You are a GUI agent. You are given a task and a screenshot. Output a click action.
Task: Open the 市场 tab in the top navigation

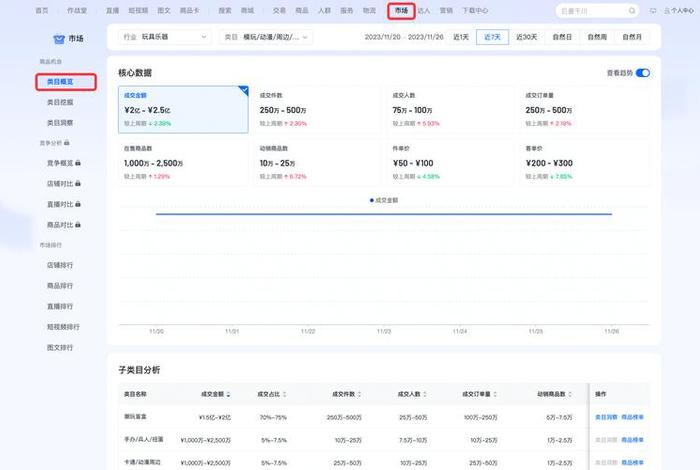401,11
